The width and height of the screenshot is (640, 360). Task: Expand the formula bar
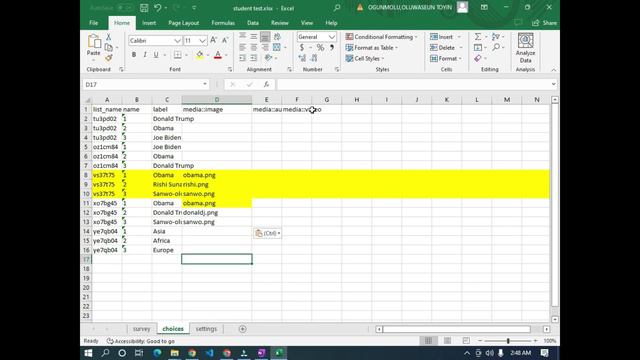[553, 84]
